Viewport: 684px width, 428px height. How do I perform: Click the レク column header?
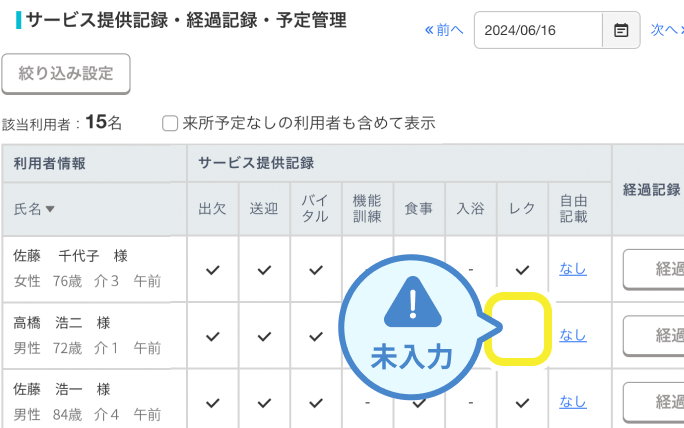click(x=522, y=209)
